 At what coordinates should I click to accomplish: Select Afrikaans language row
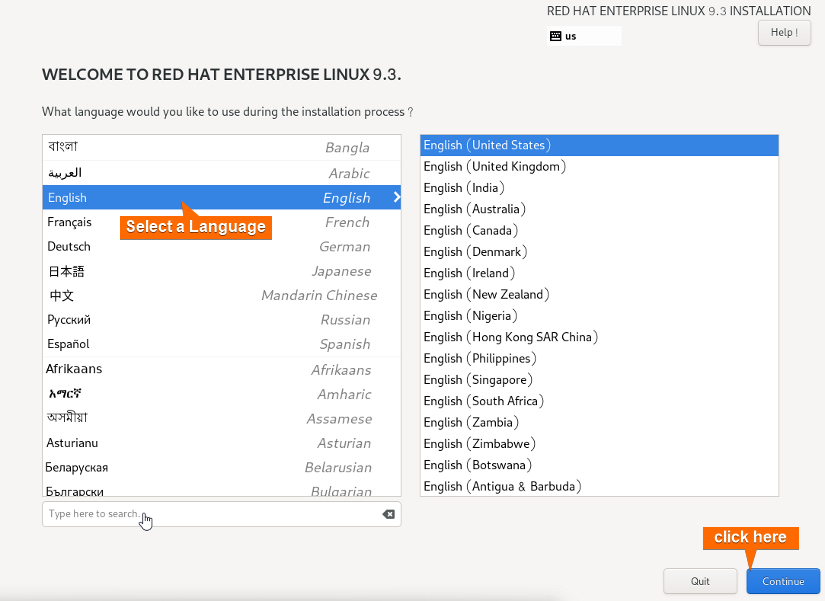tap(222, 369)
